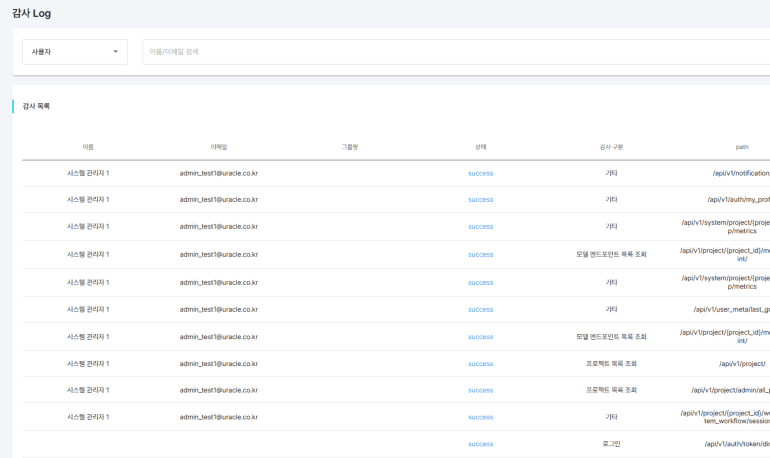Select the 상태 column header
This screenshot has width=770, height=458.
481,147
